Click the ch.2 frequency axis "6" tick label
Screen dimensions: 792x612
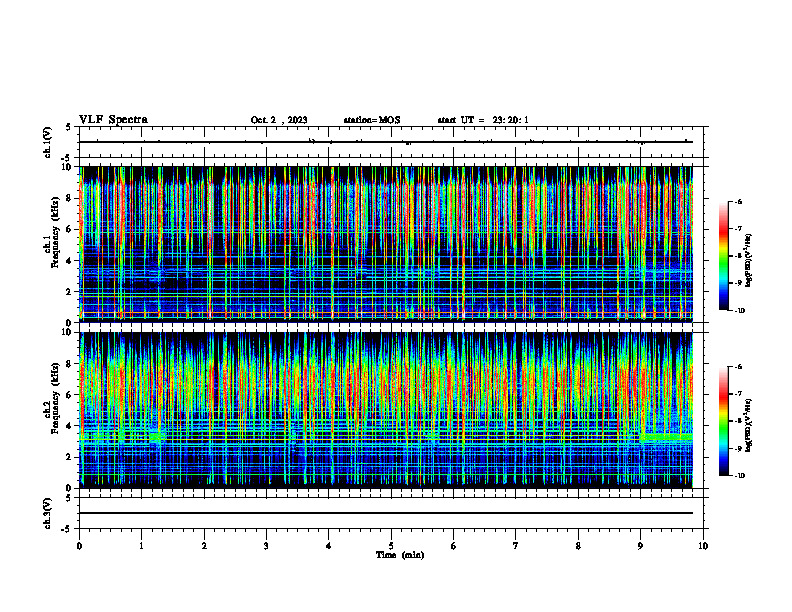pos(70,395)
